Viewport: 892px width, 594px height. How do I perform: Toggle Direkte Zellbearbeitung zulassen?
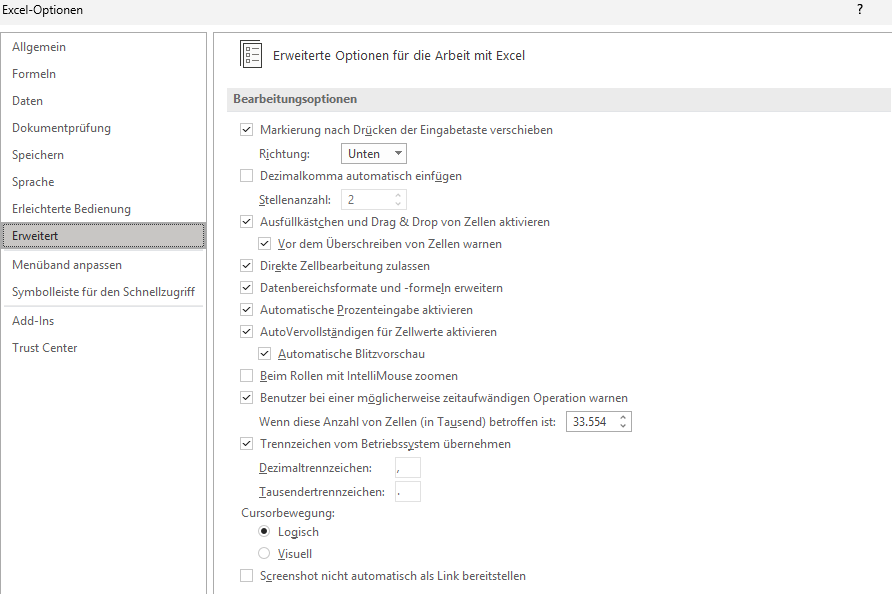click(246, 266)
